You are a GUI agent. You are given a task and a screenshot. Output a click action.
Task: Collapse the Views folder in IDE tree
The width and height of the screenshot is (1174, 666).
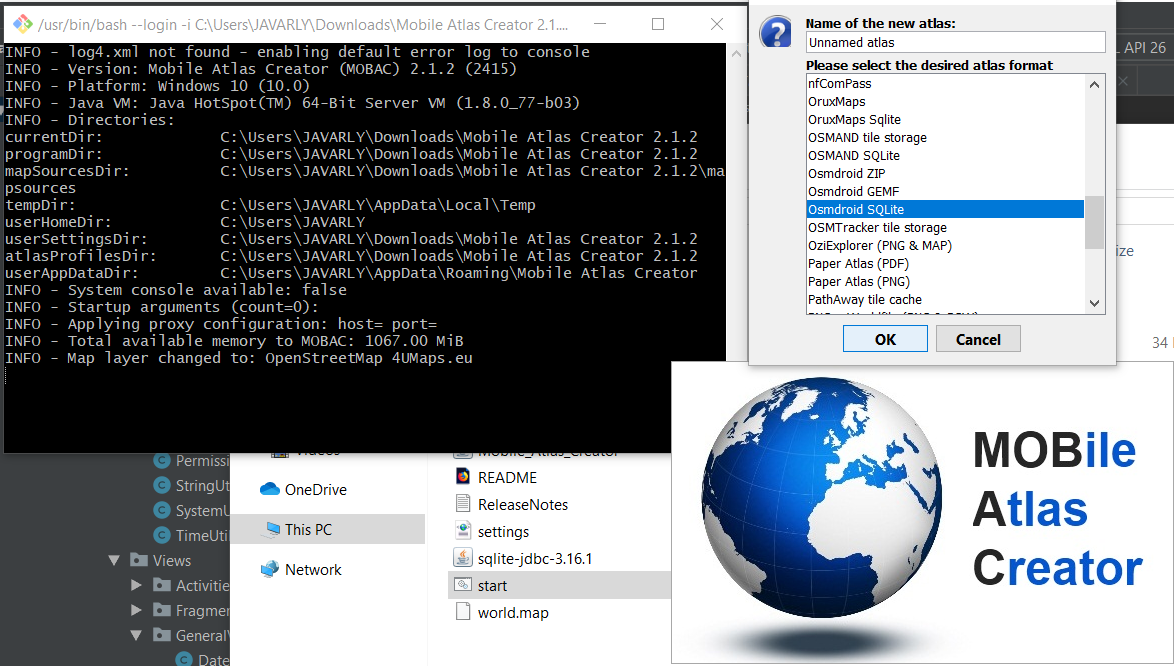pyautogui.click(x=114, y=560)
